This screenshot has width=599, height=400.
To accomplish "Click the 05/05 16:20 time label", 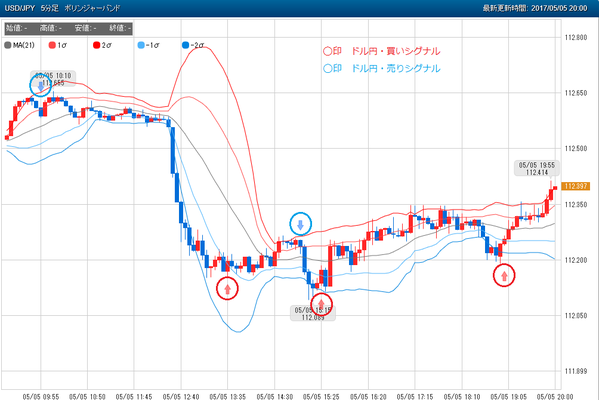I will click(x=368, y=397).
